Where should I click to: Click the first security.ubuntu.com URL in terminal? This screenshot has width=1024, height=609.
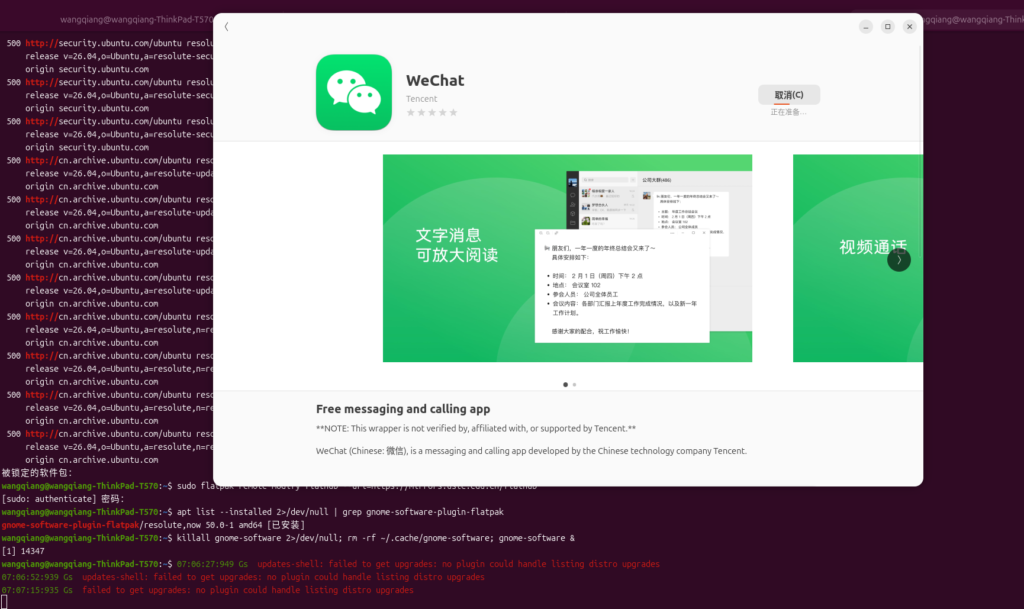[119, 43]
